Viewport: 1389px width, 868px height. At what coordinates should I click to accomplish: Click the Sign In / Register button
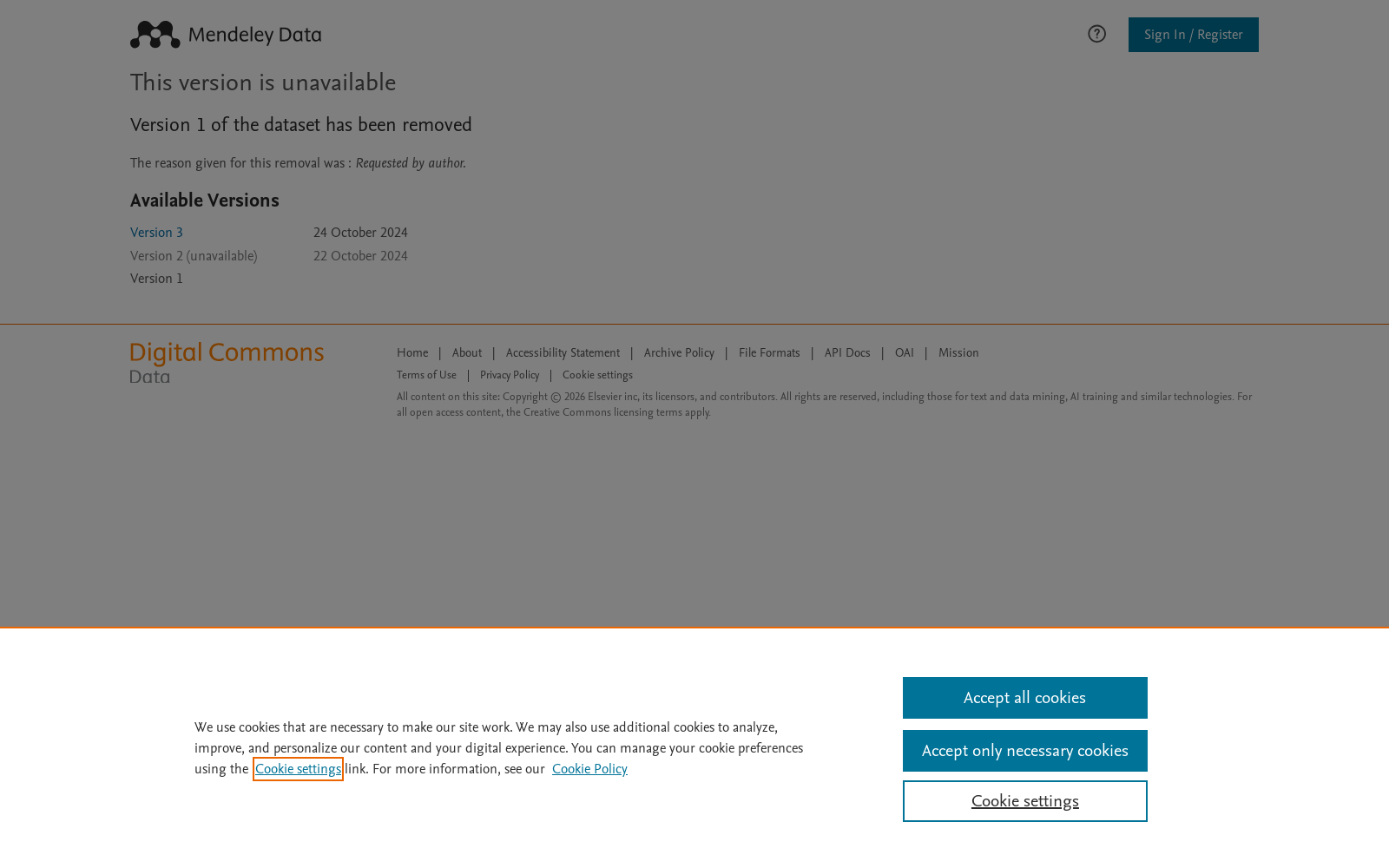tap(1193, 35)
